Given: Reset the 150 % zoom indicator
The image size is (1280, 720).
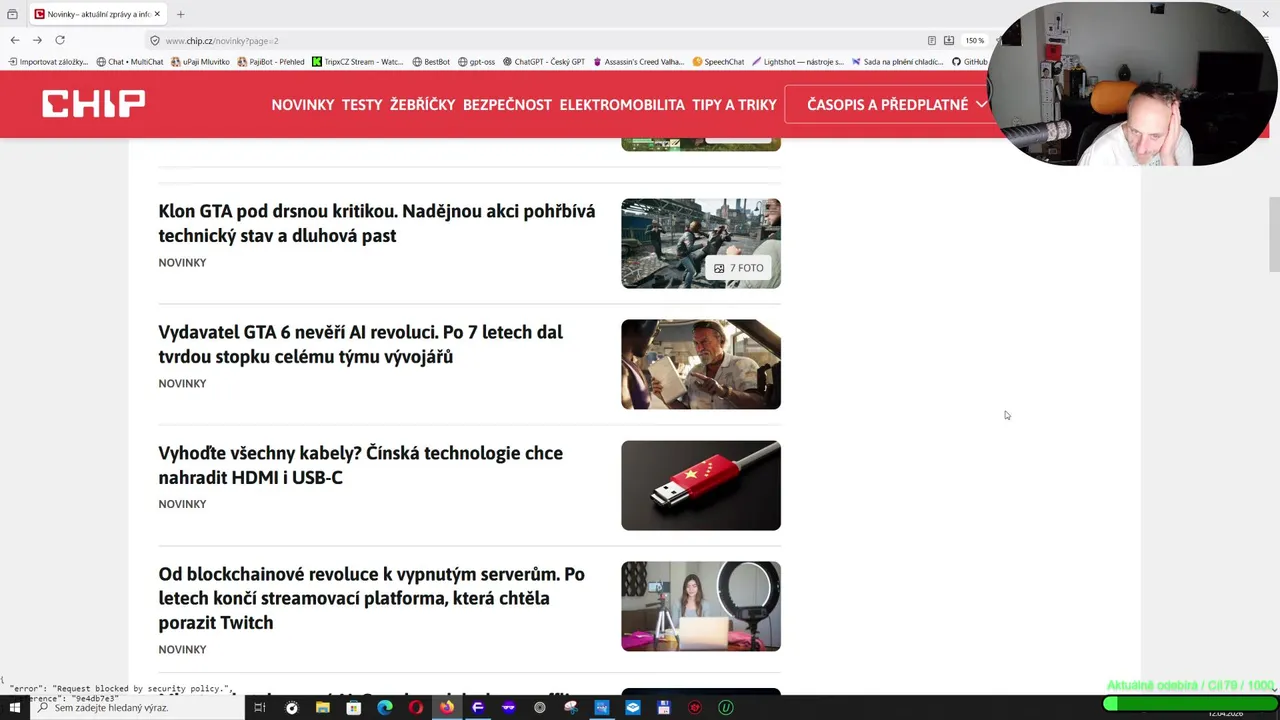Looking at the screenshot, I should point(974,41).
